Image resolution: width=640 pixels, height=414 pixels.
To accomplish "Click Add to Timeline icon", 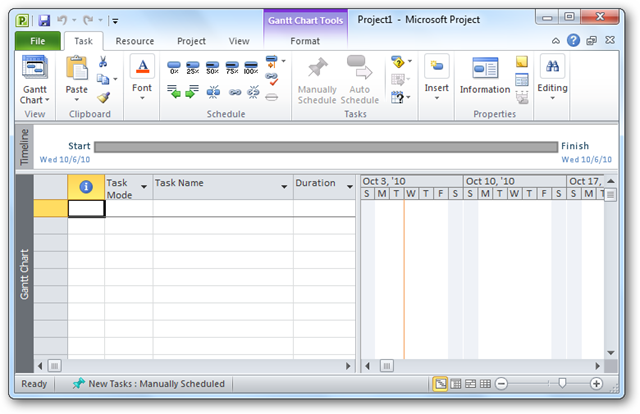I will click(522, 98).
